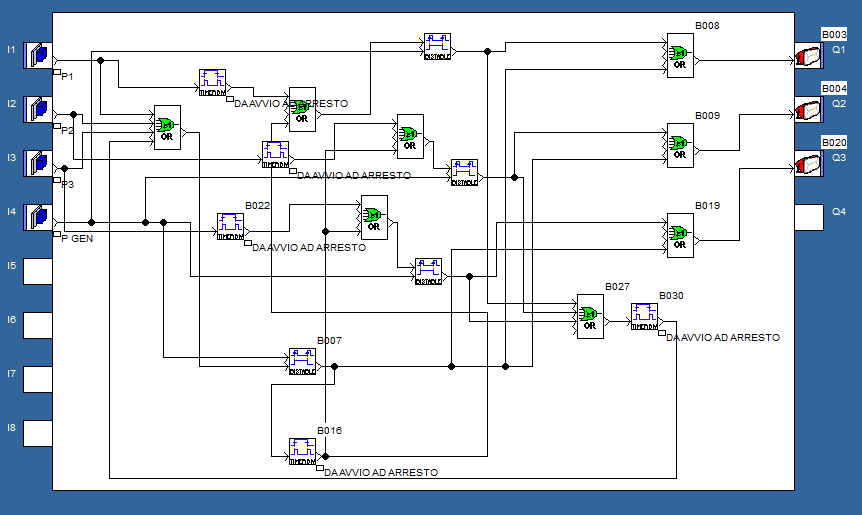Screen dimensions: 862x515
Task: Click the I4 input block P GEN
Action: (38, 217)
